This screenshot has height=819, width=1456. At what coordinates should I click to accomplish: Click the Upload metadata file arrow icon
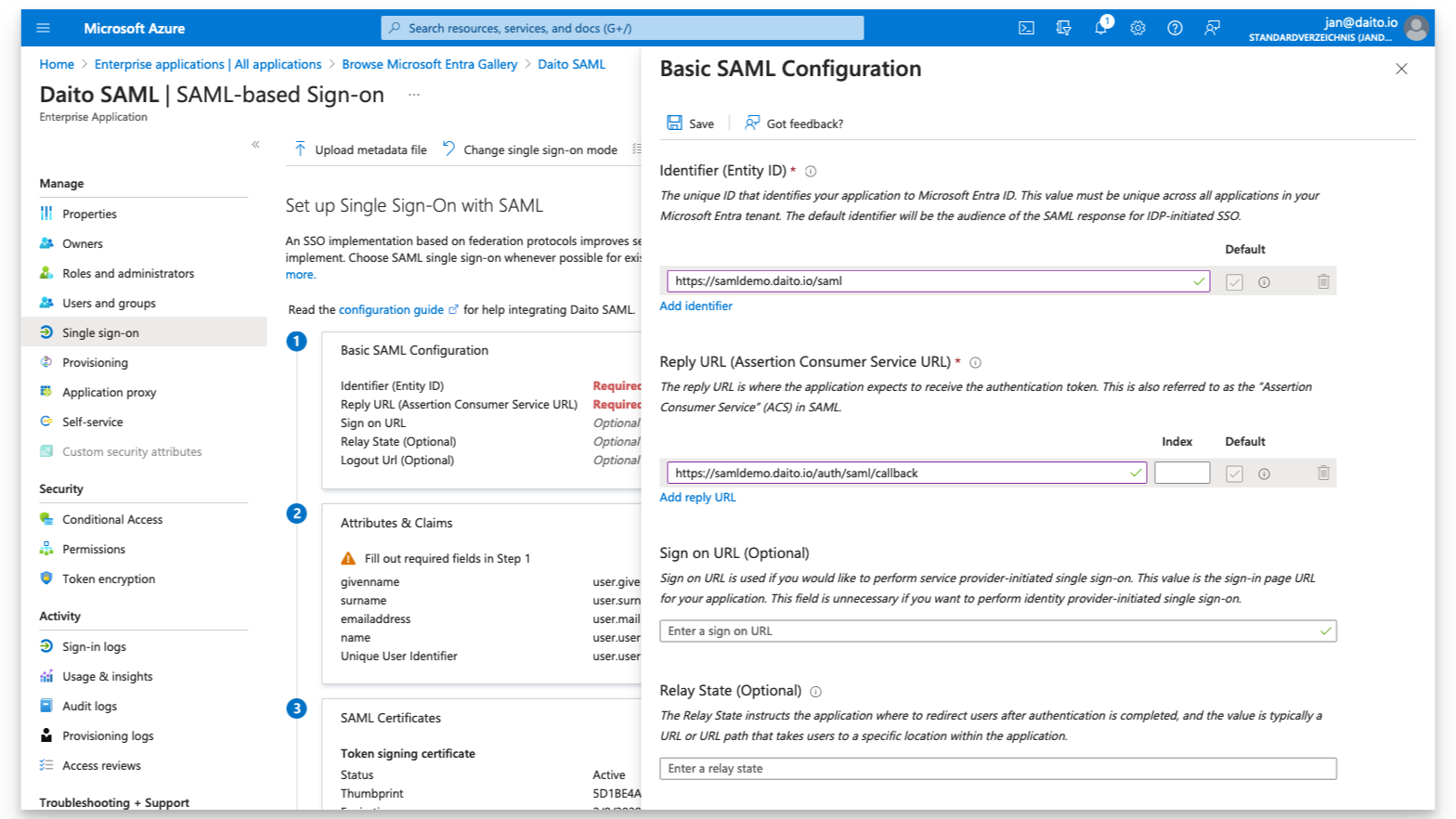pyautogui.click(x=300, y=149)
